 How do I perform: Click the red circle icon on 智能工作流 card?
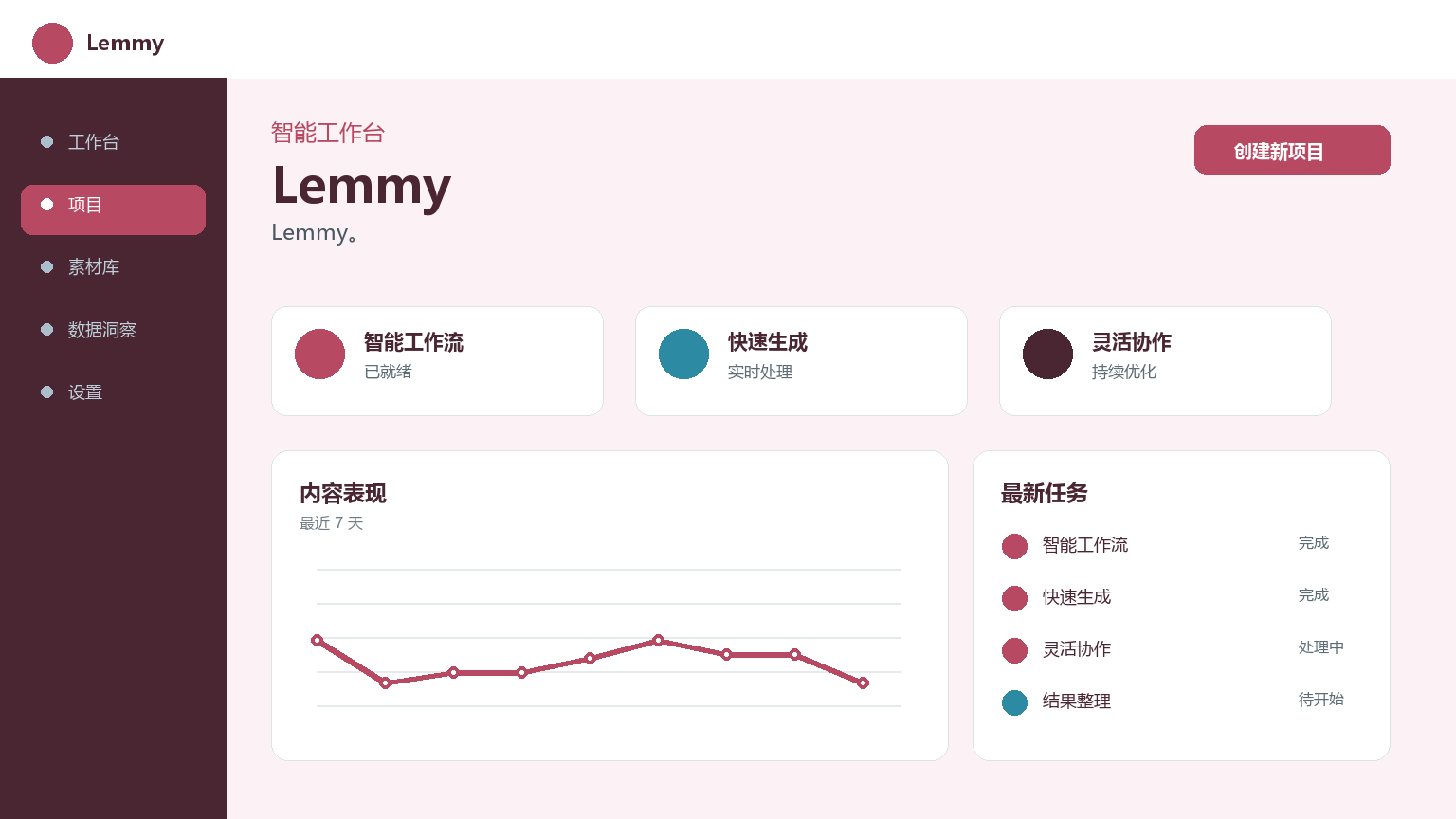click(319, 354)
